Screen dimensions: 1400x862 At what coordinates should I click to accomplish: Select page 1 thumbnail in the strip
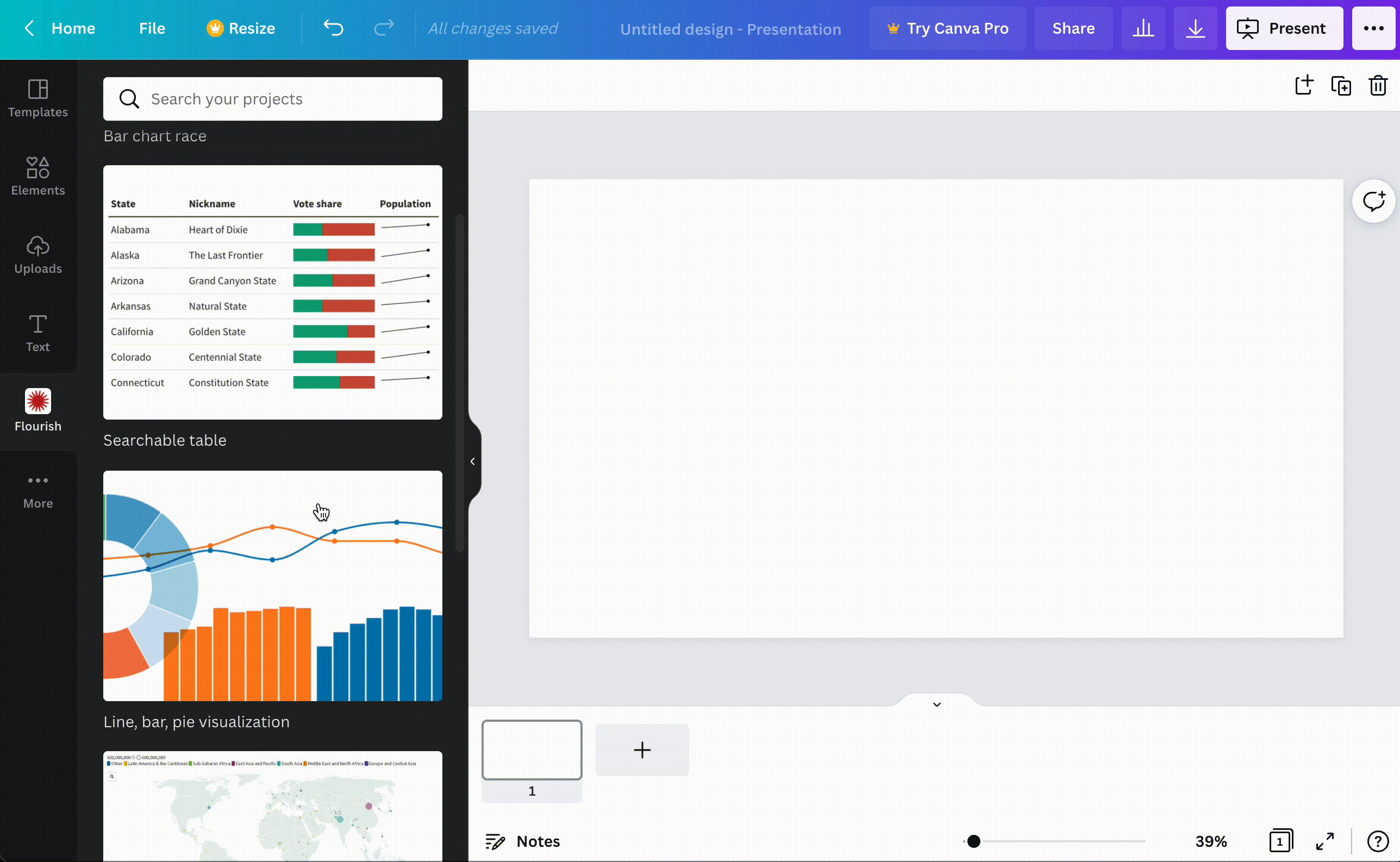pos(532,749)
